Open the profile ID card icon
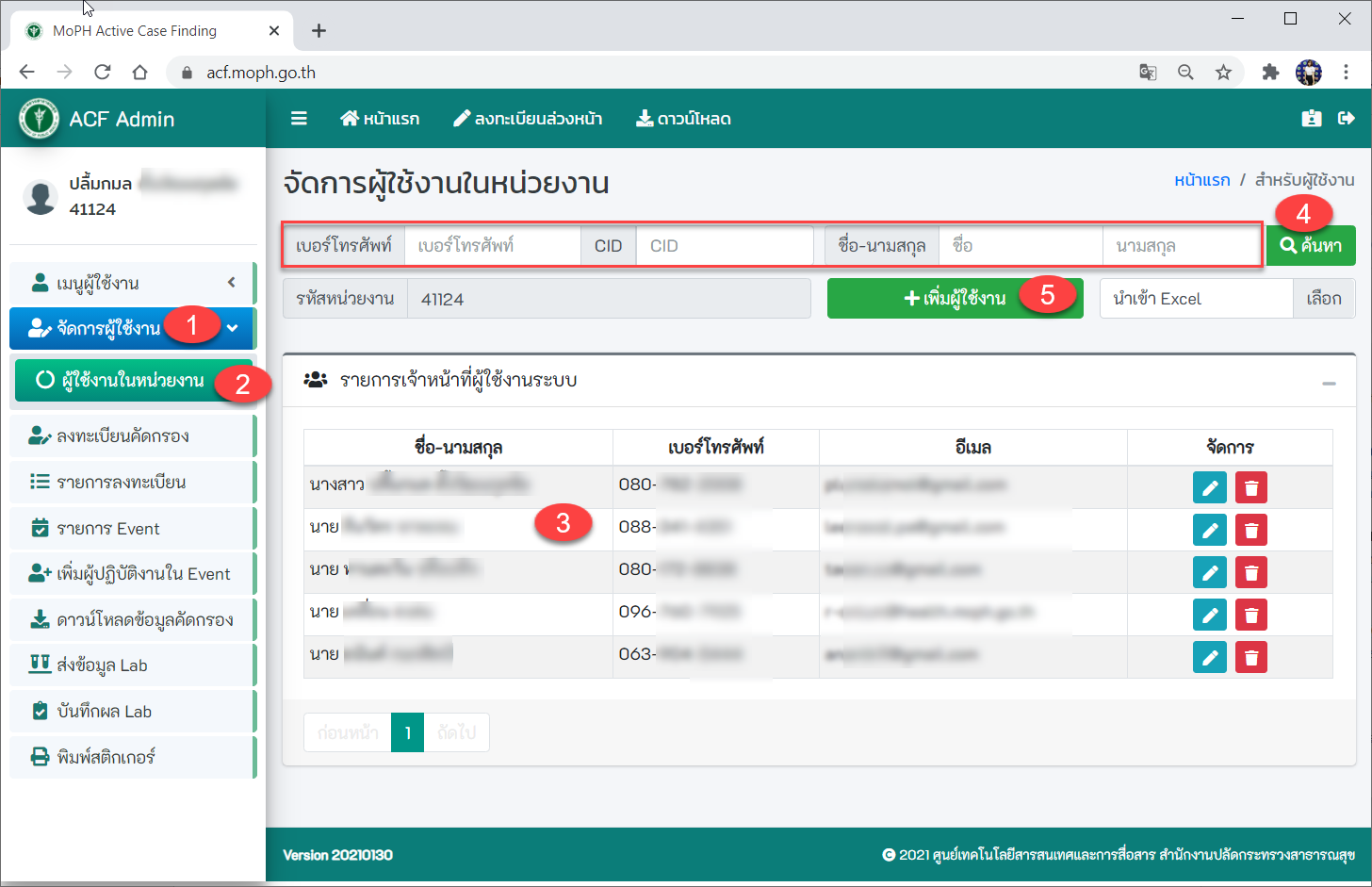 [1311, 118]
